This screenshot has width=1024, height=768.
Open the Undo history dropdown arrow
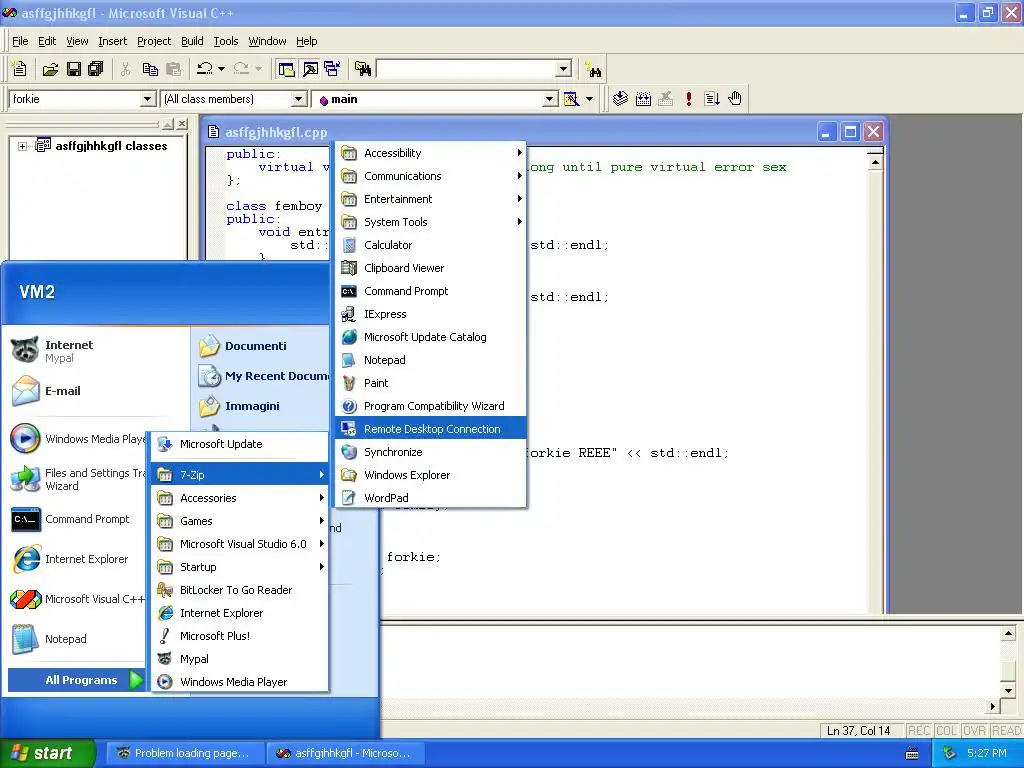coord(221,69)
